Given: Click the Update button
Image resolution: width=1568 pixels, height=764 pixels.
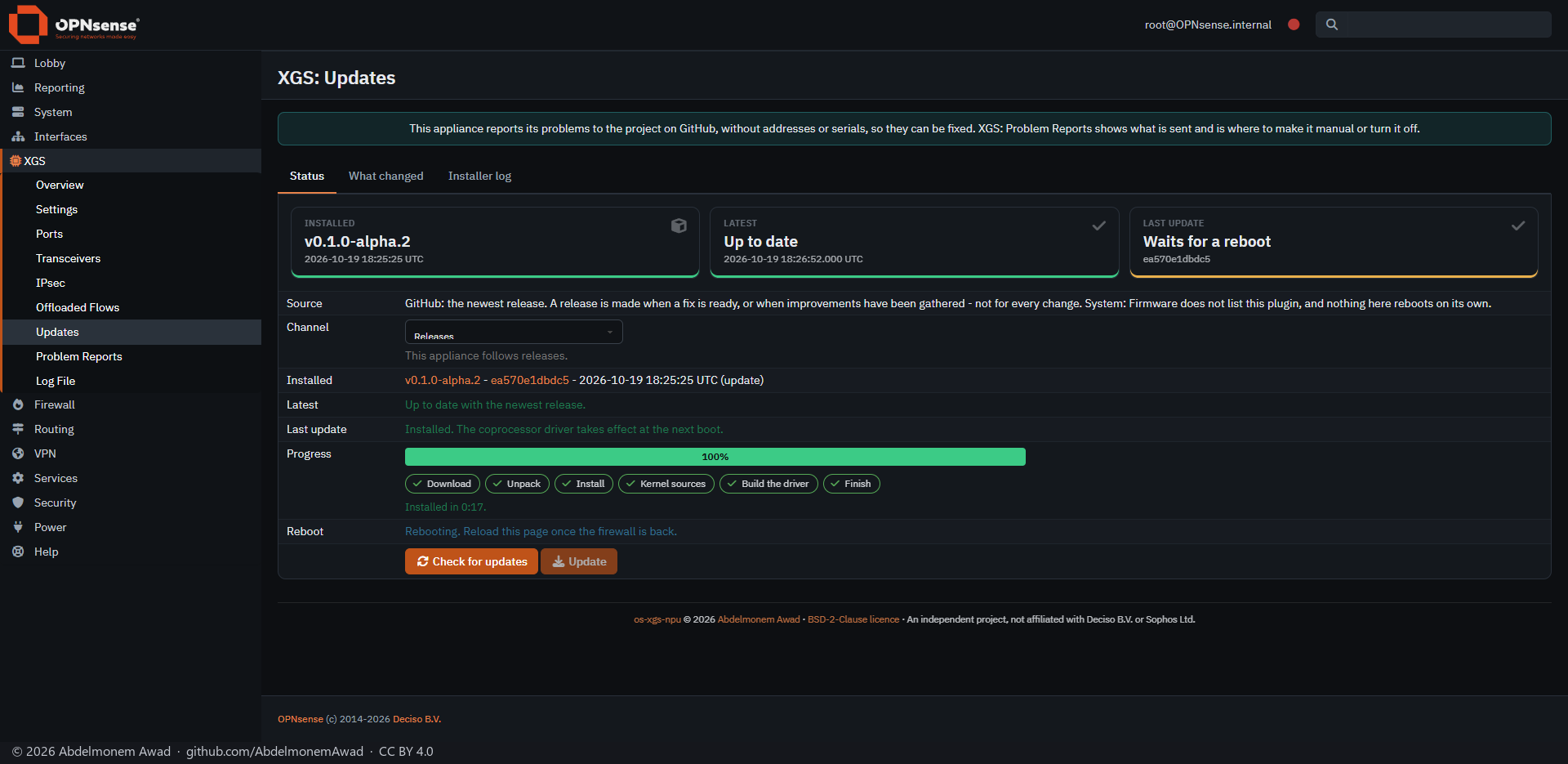Looking at the screenshot, I should pos(579,561).
